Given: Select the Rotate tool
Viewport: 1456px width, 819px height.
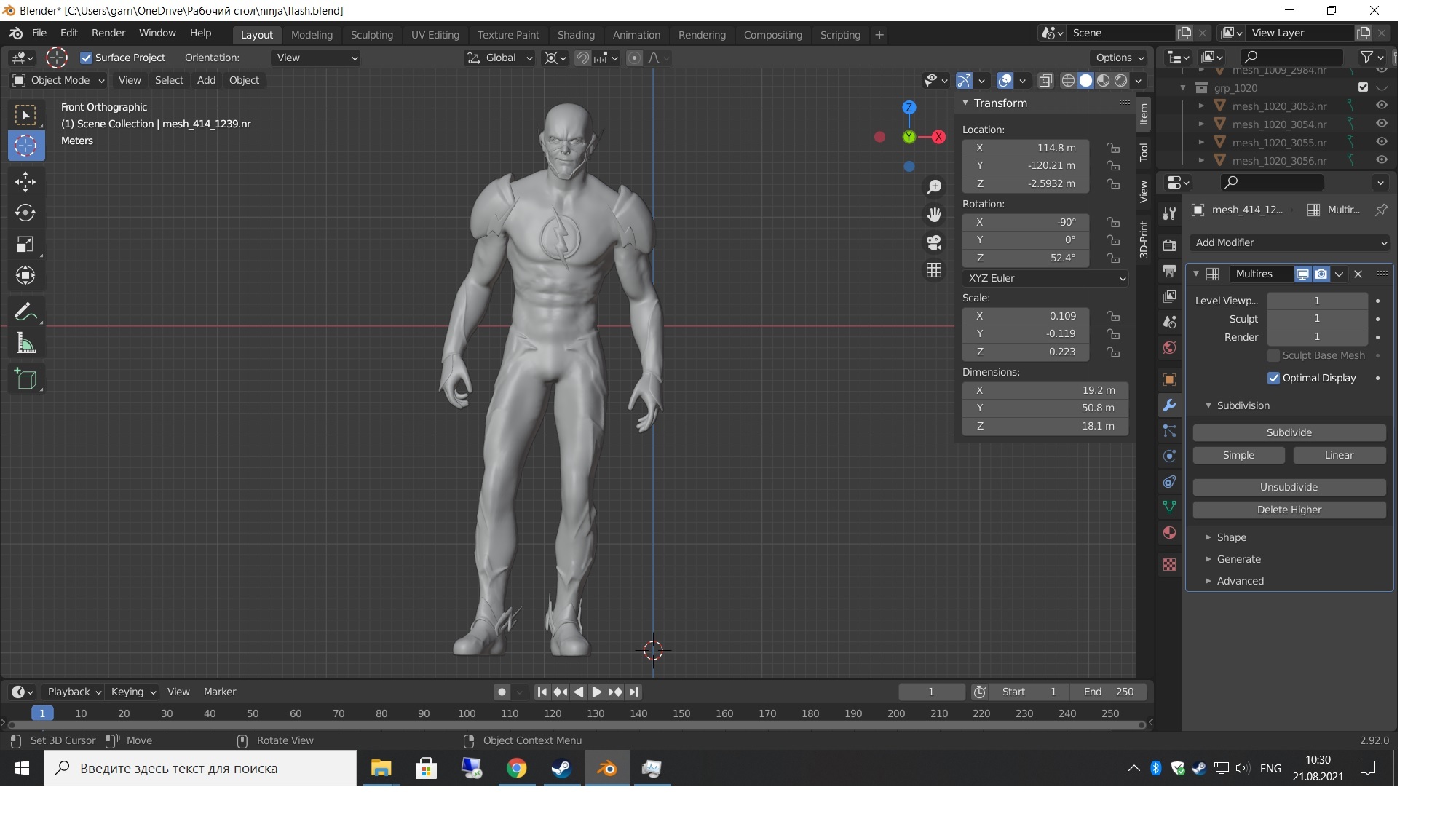Looking at the screenshot, I should 25,213.
